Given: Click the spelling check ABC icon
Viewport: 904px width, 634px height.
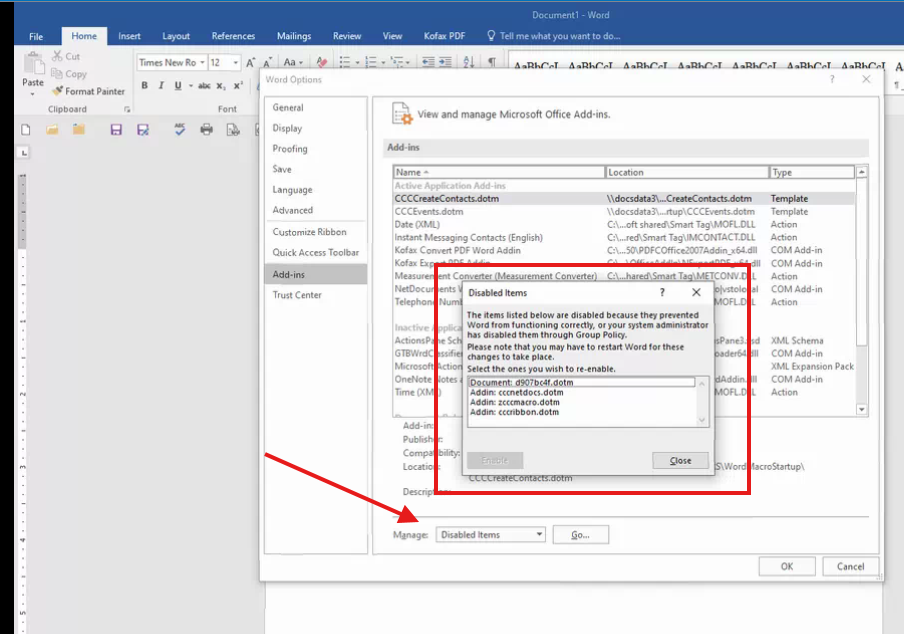Looking at the screenshot, I should tap(180, 129).
